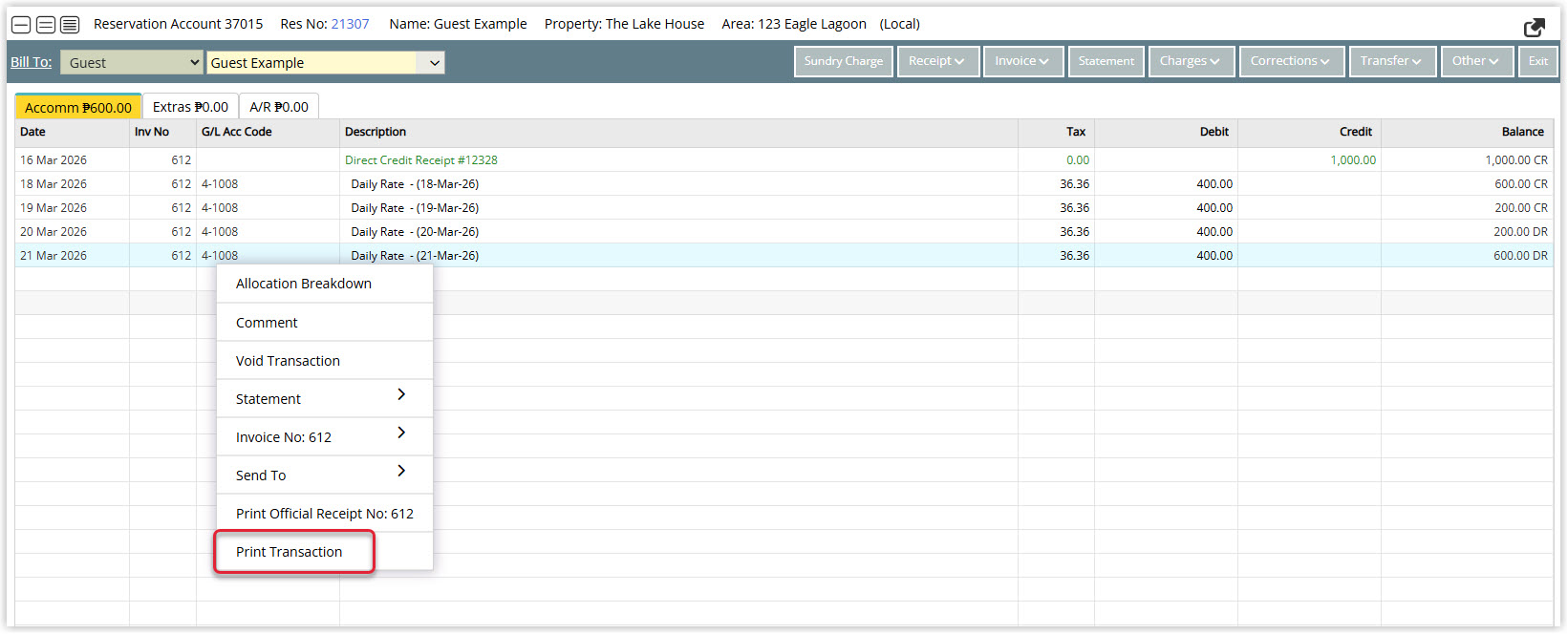1568x634 pixels.
Task: Expand the Charges dropdown button
Action: point(1191,61)
